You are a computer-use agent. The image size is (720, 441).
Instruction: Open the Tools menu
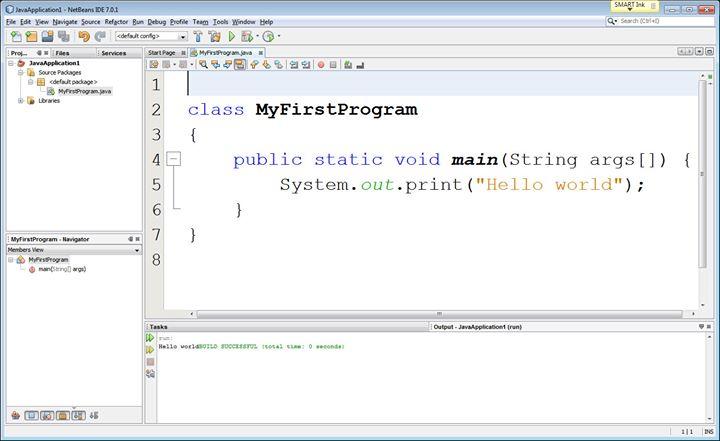[220, 22]
